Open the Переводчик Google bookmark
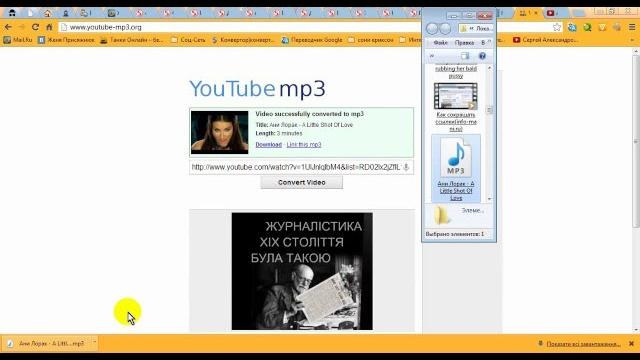The image size is (640, 360). click(x=312, y=40)
